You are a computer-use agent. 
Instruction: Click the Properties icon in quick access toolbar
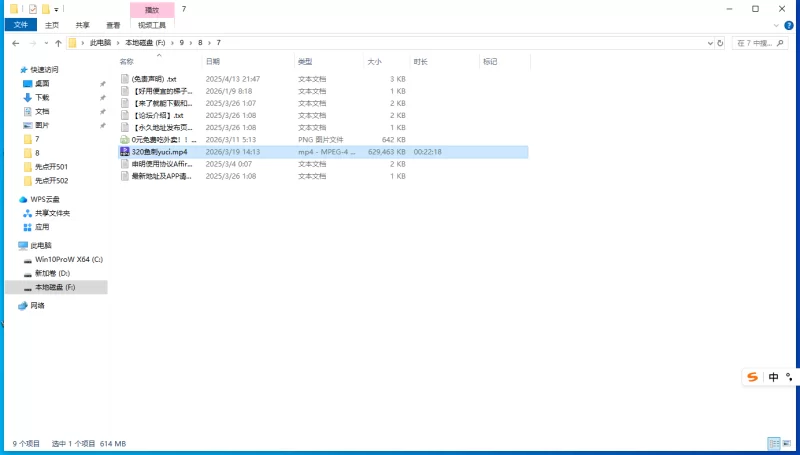click(33, 8)
